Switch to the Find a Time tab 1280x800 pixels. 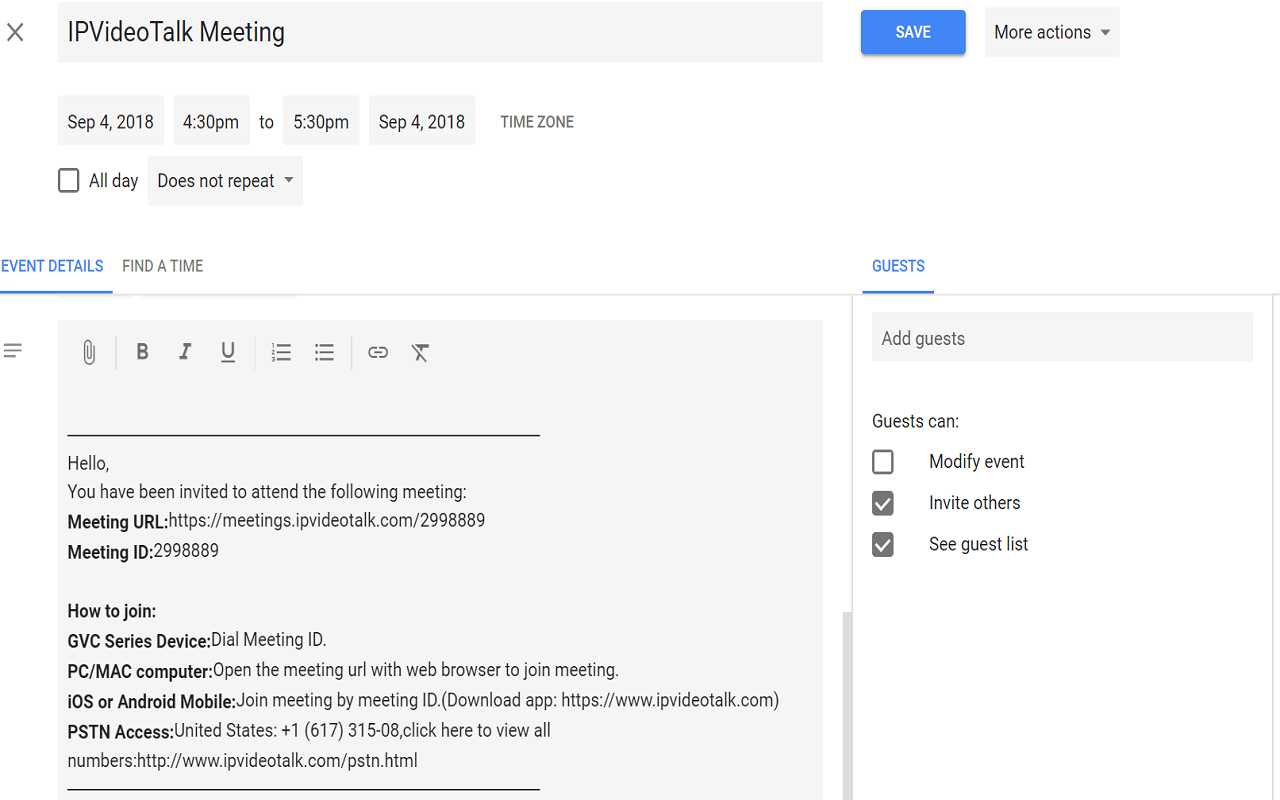click(x=162, y=266)
